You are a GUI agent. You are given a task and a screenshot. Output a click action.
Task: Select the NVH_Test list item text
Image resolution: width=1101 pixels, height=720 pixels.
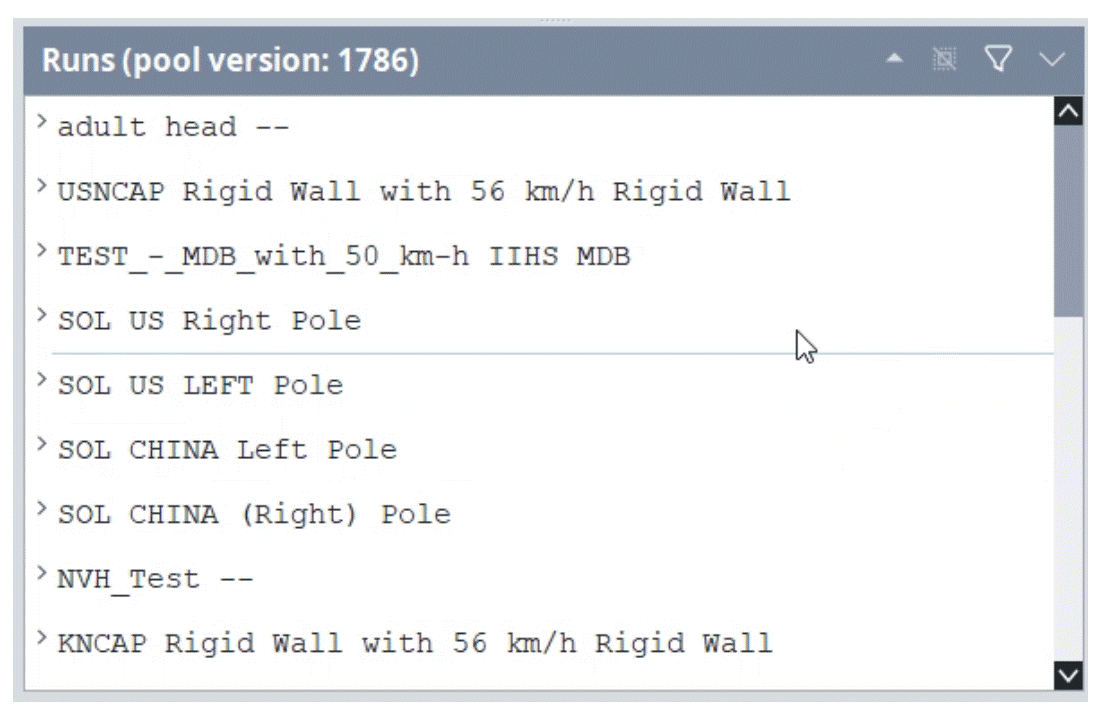coord(155,580)
